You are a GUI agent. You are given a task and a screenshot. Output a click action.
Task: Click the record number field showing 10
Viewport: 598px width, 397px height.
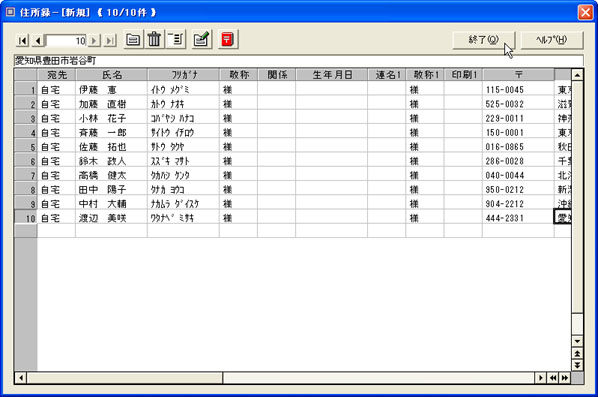pos(66,40)
